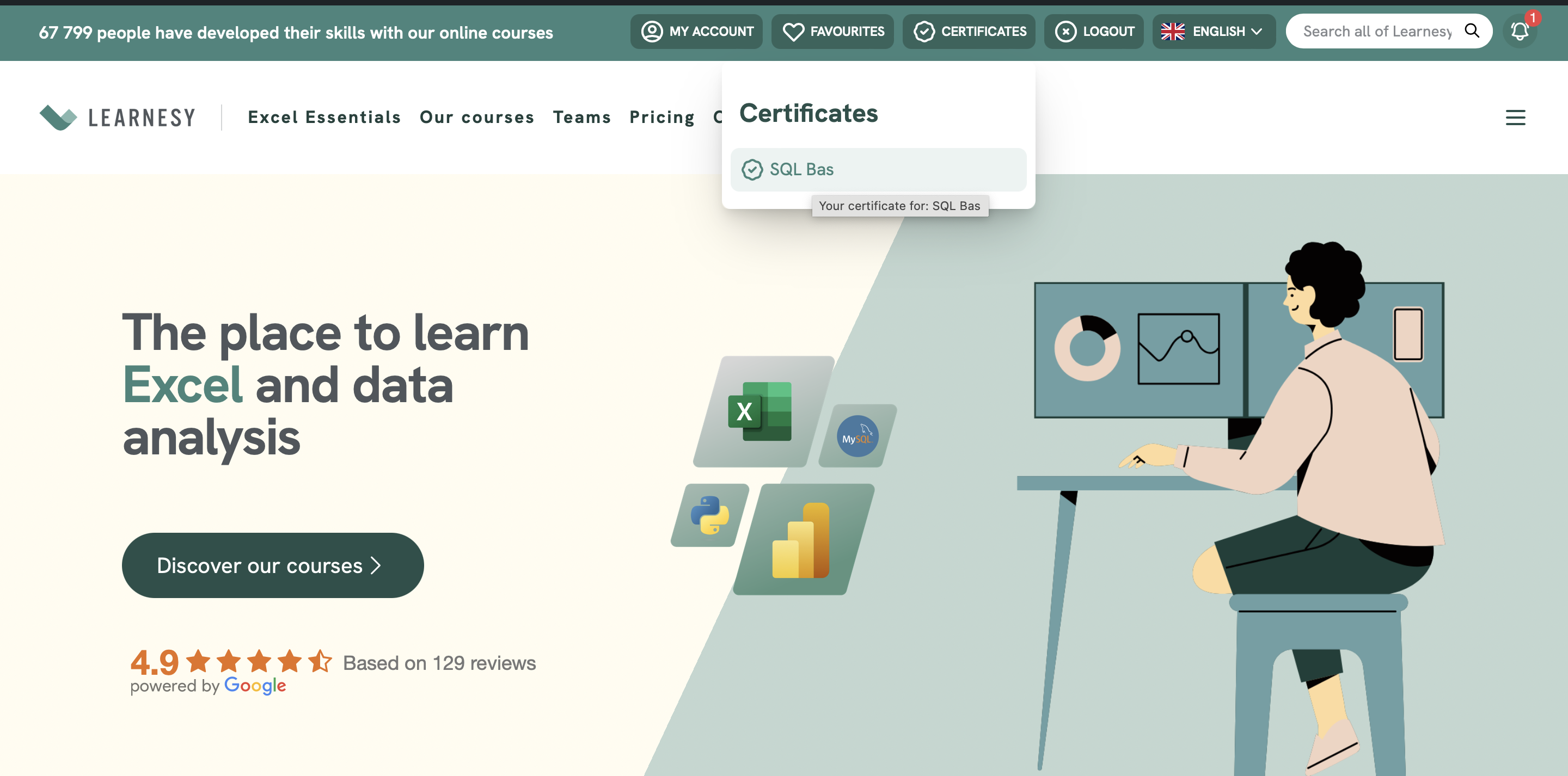The height and width of the screenshot is (776, 1568).
Task: Click the first orange rating star
Action: pyautogui.click(x=198, y=661)
